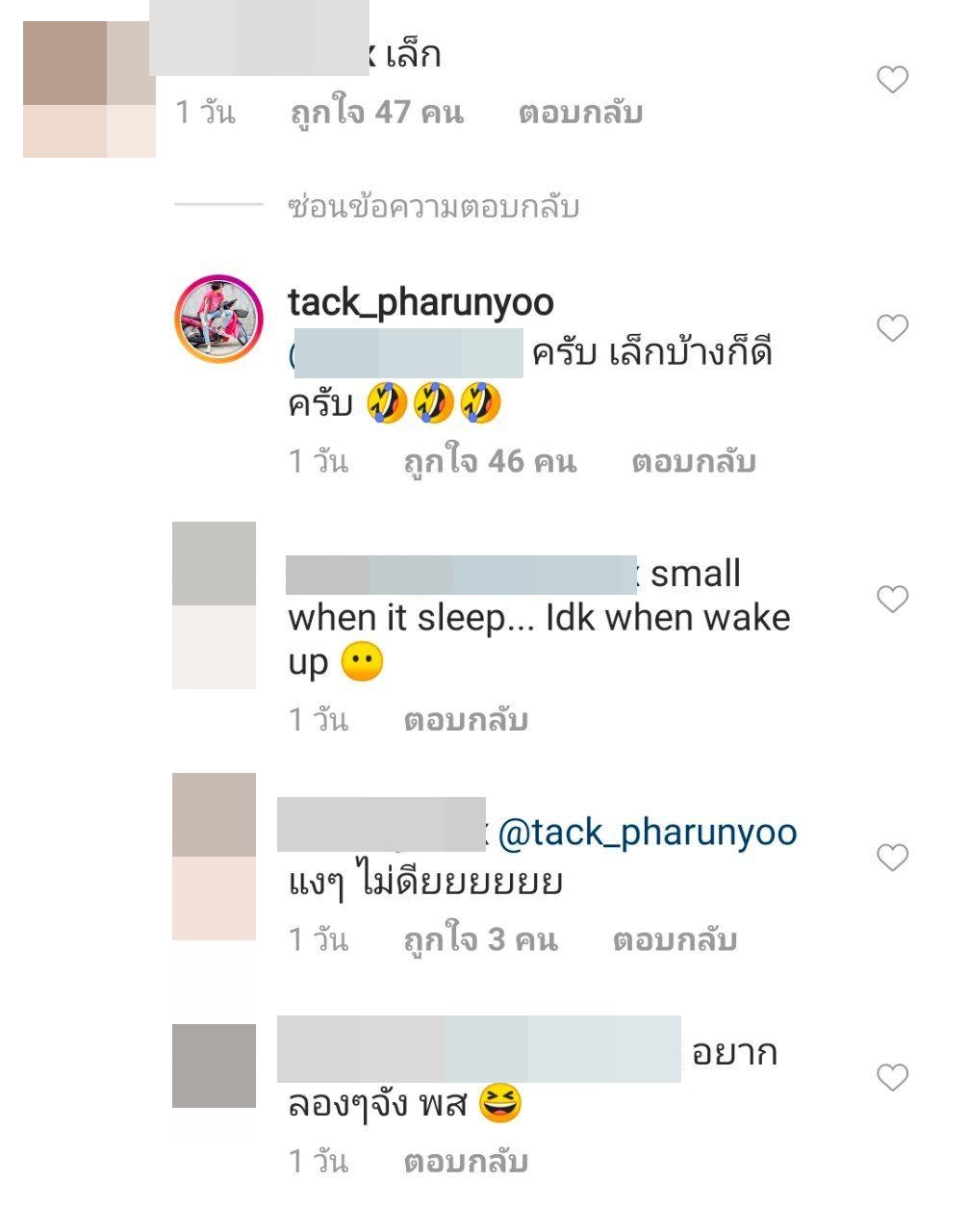The height and width of the screenshot is (1232, 969).
Task: Heart the 'small when it sleep' comment
Action: click(893, 599)
